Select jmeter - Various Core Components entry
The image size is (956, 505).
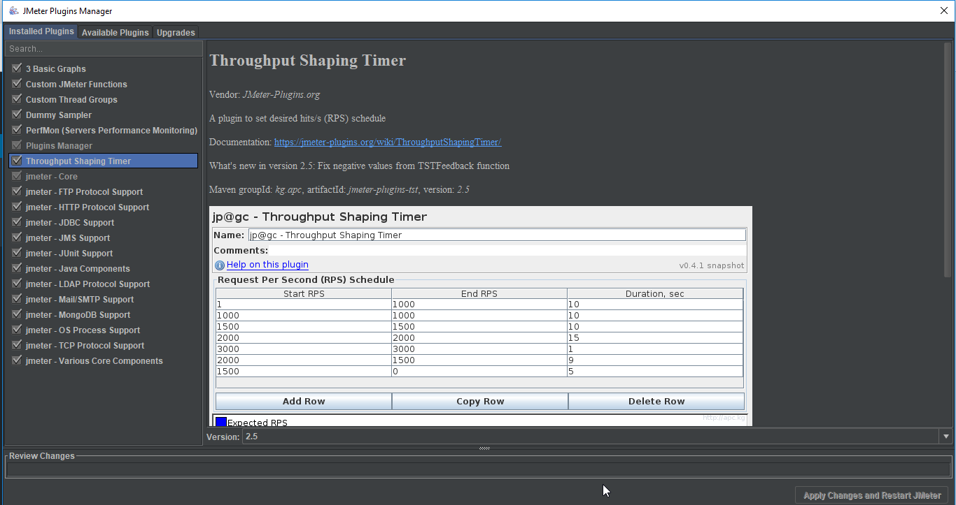pos(104,360)
